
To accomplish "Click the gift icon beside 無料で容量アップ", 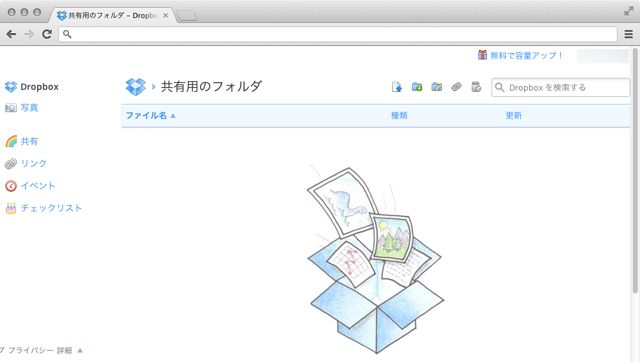I will (x=482, y=55).
